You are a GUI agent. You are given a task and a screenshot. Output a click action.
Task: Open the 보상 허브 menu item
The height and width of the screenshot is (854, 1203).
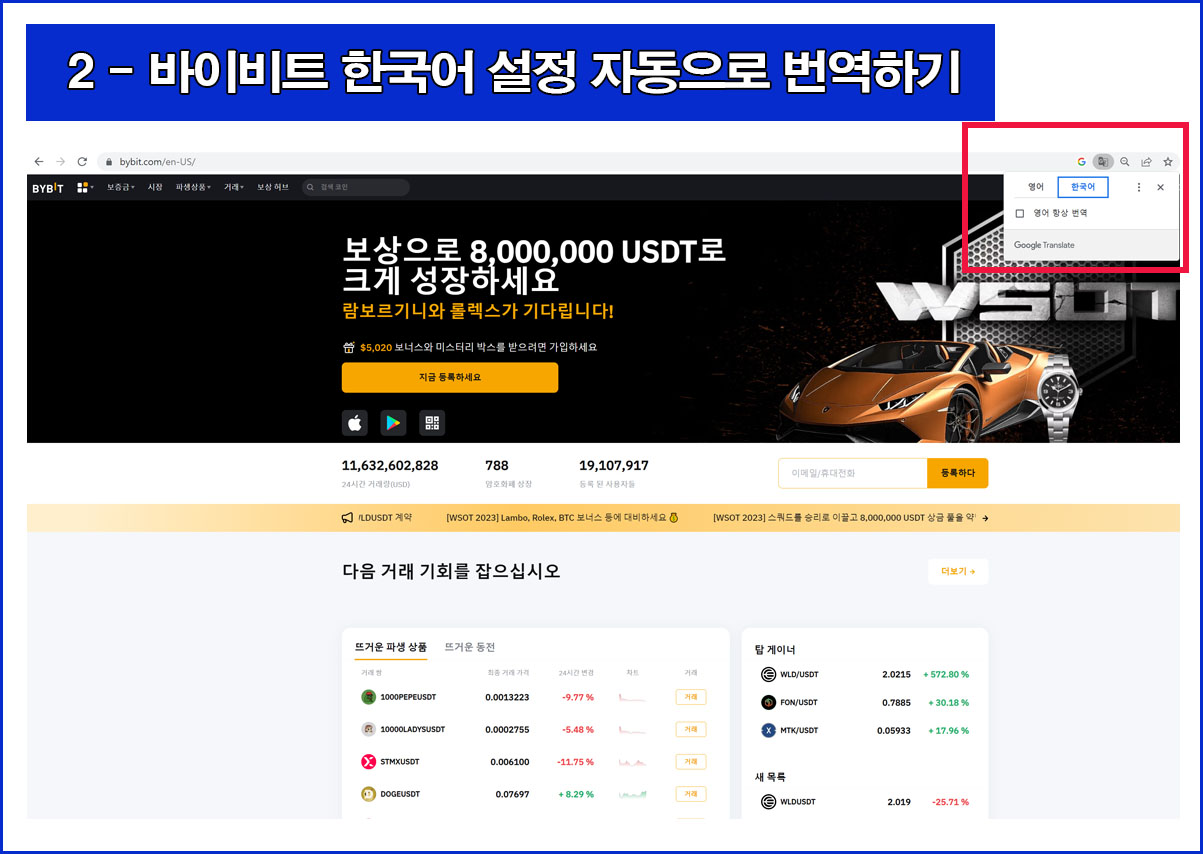coord(272,187)
